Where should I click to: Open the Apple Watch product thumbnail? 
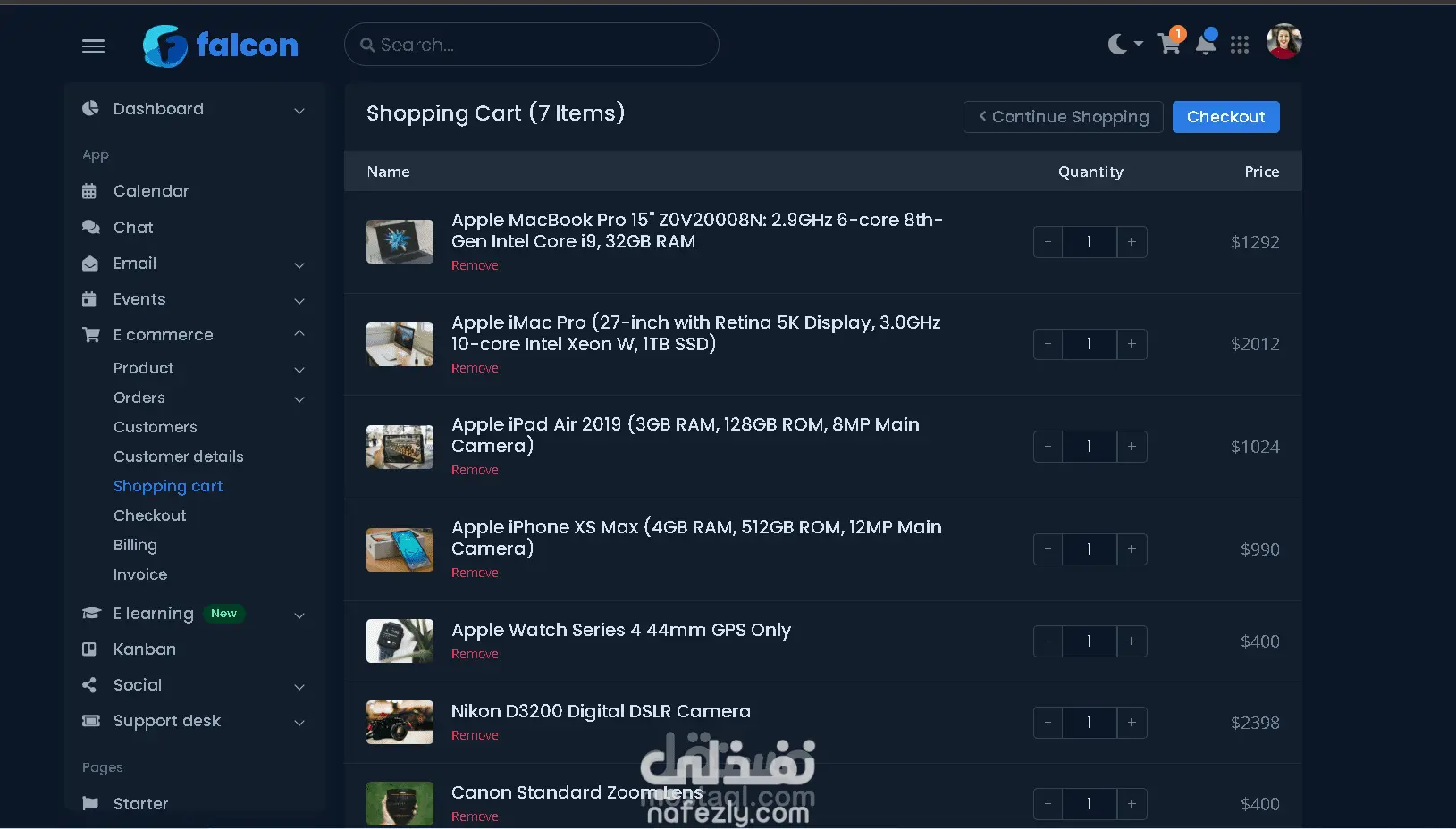[x=400, y=641]
